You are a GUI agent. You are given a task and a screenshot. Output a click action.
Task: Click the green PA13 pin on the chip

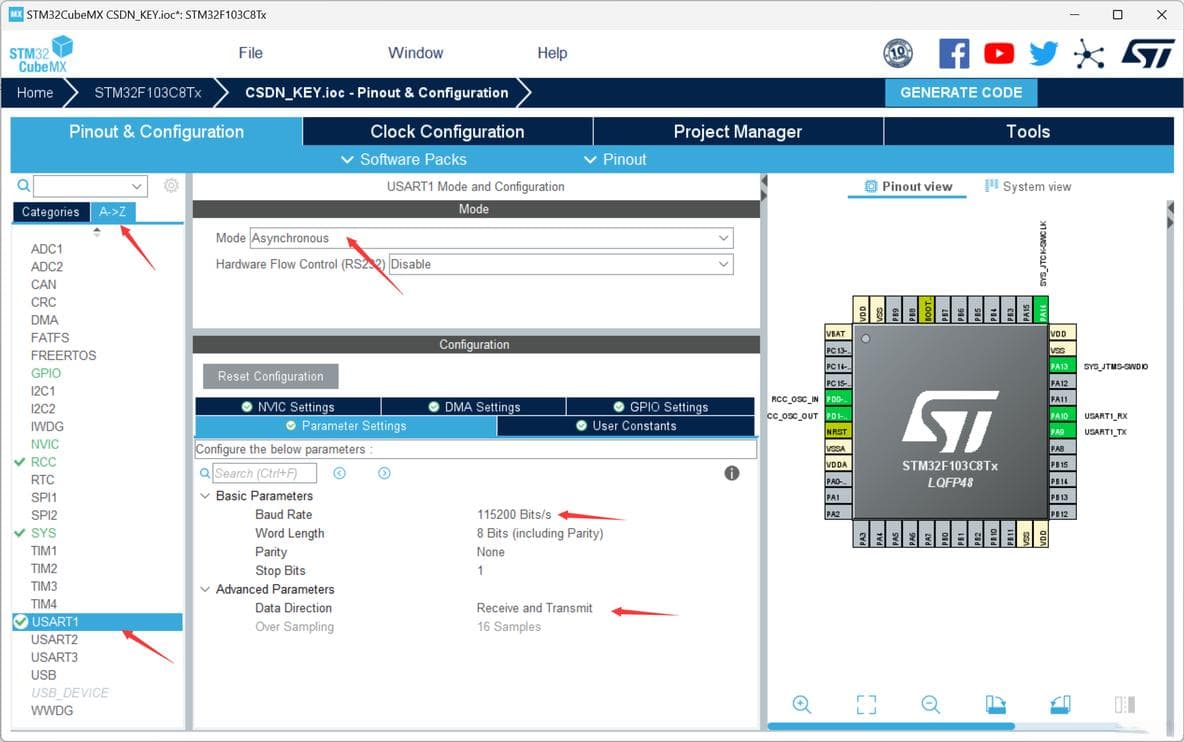1062,366
